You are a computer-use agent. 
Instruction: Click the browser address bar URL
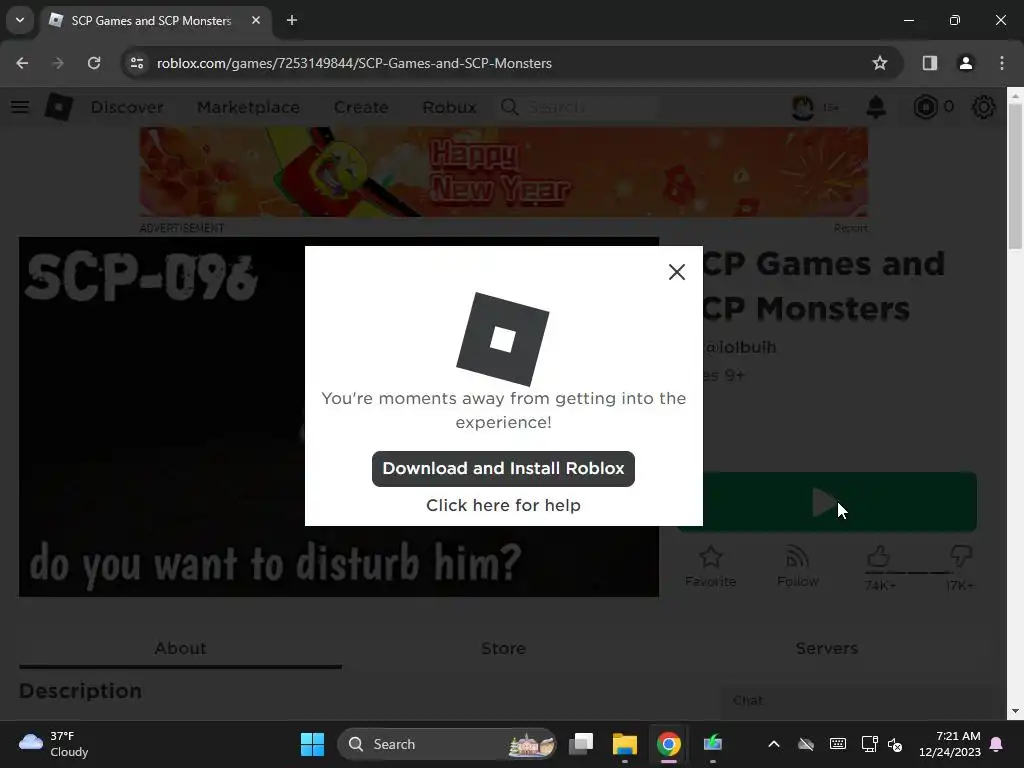coord(354,63)
